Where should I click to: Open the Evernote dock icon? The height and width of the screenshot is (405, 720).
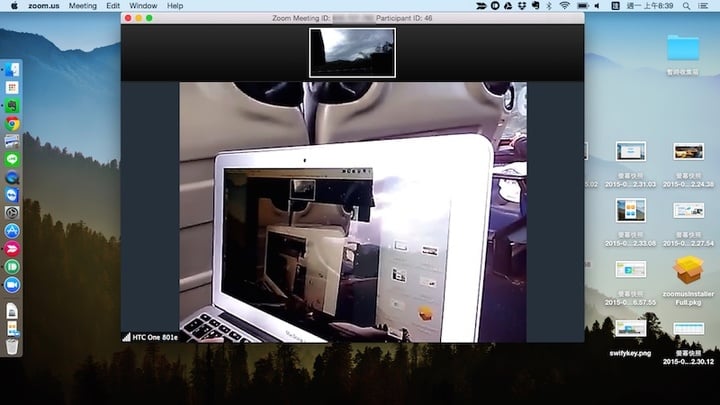12,105
